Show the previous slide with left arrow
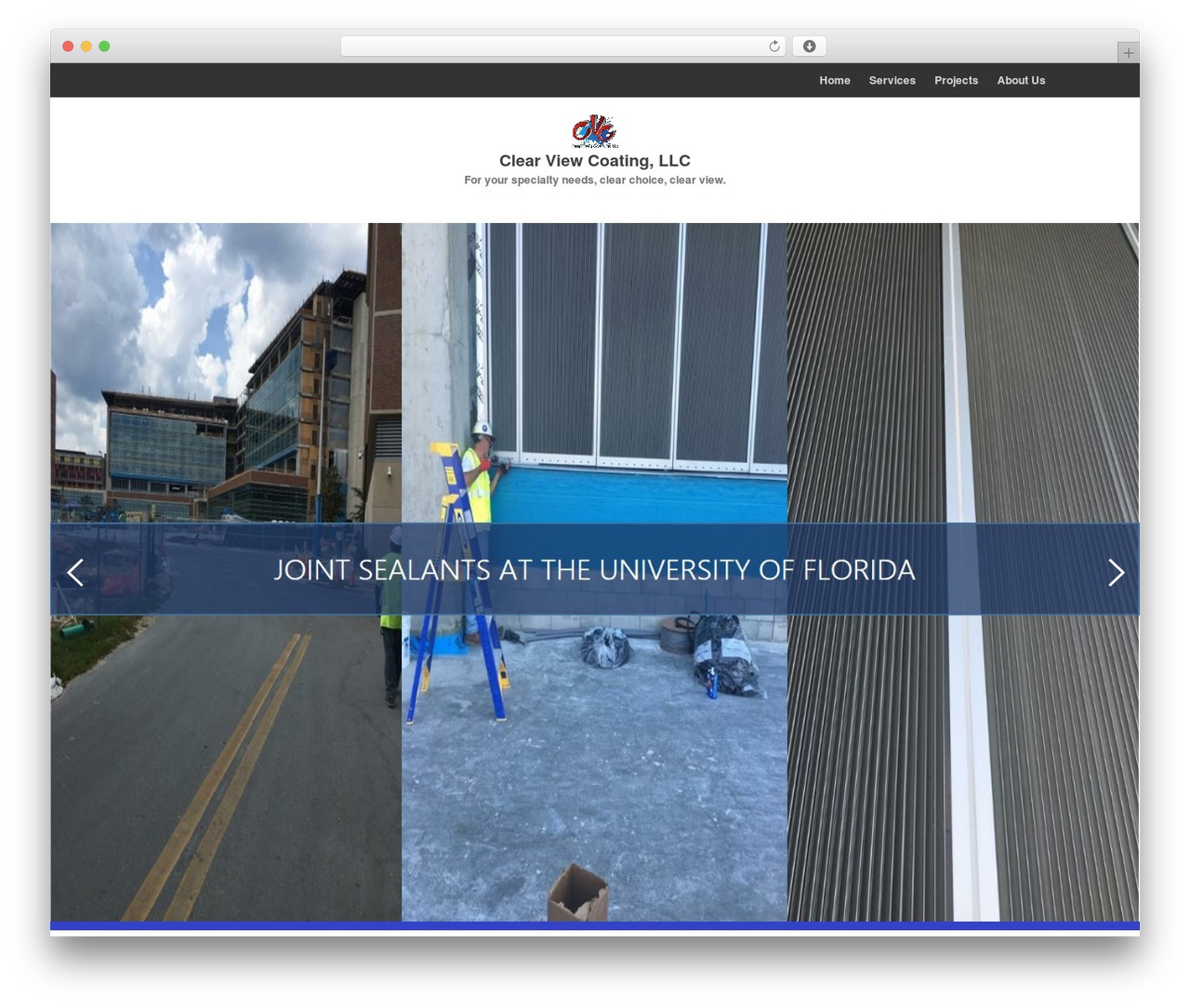Screen dimensions: 1190x1008 [76, 572]
